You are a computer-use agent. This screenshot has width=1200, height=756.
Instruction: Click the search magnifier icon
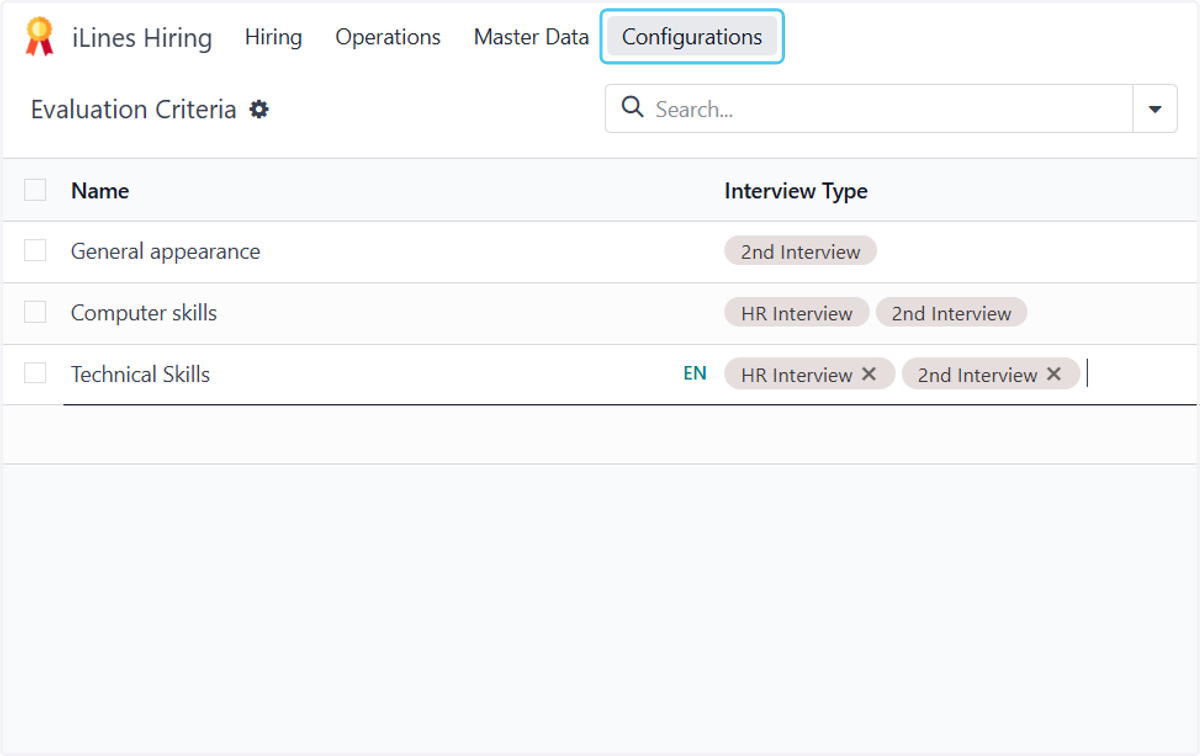coord(632,108)
